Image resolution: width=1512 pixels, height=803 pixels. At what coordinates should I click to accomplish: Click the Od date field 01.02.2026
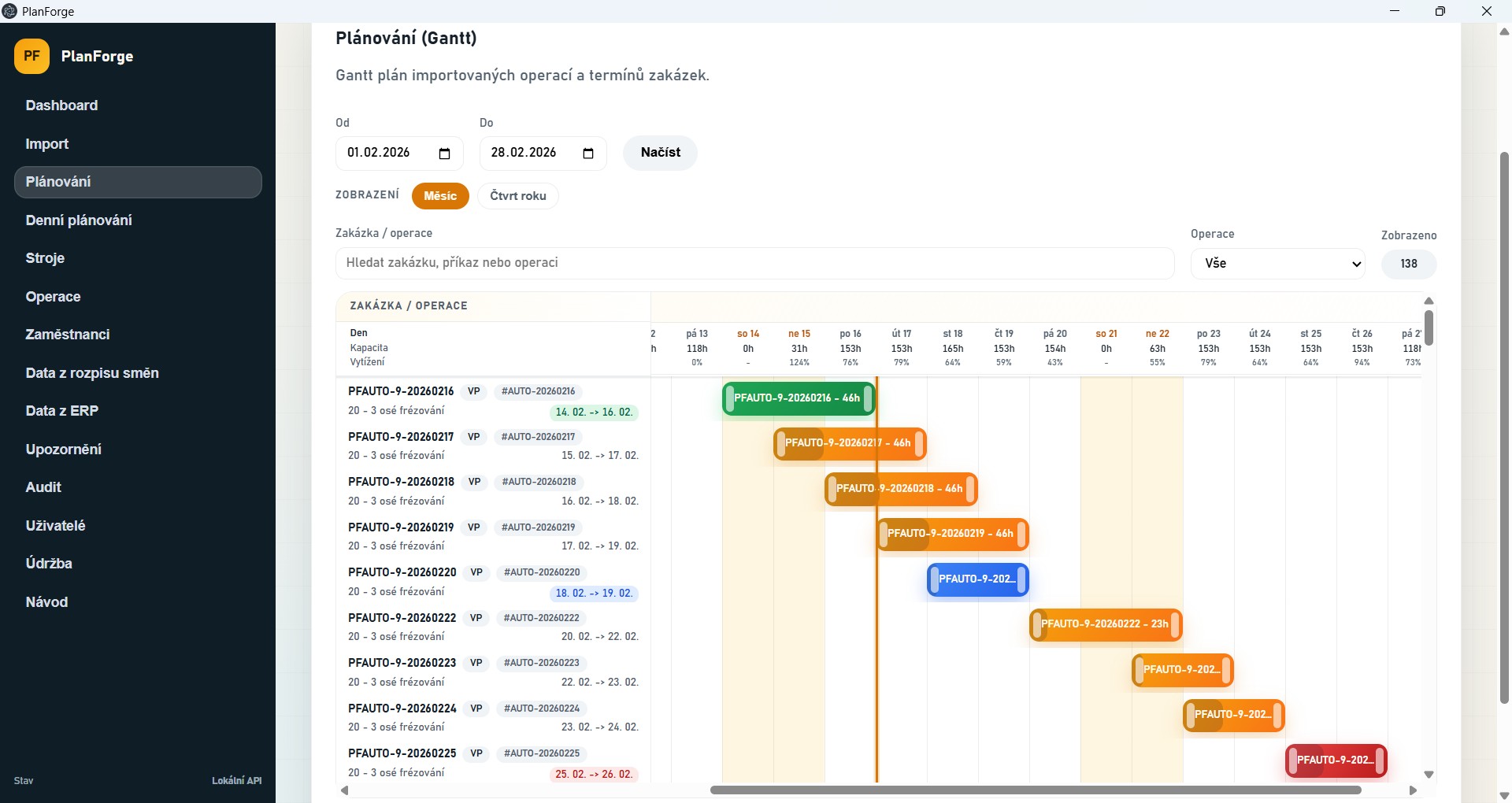pos(386,153)
